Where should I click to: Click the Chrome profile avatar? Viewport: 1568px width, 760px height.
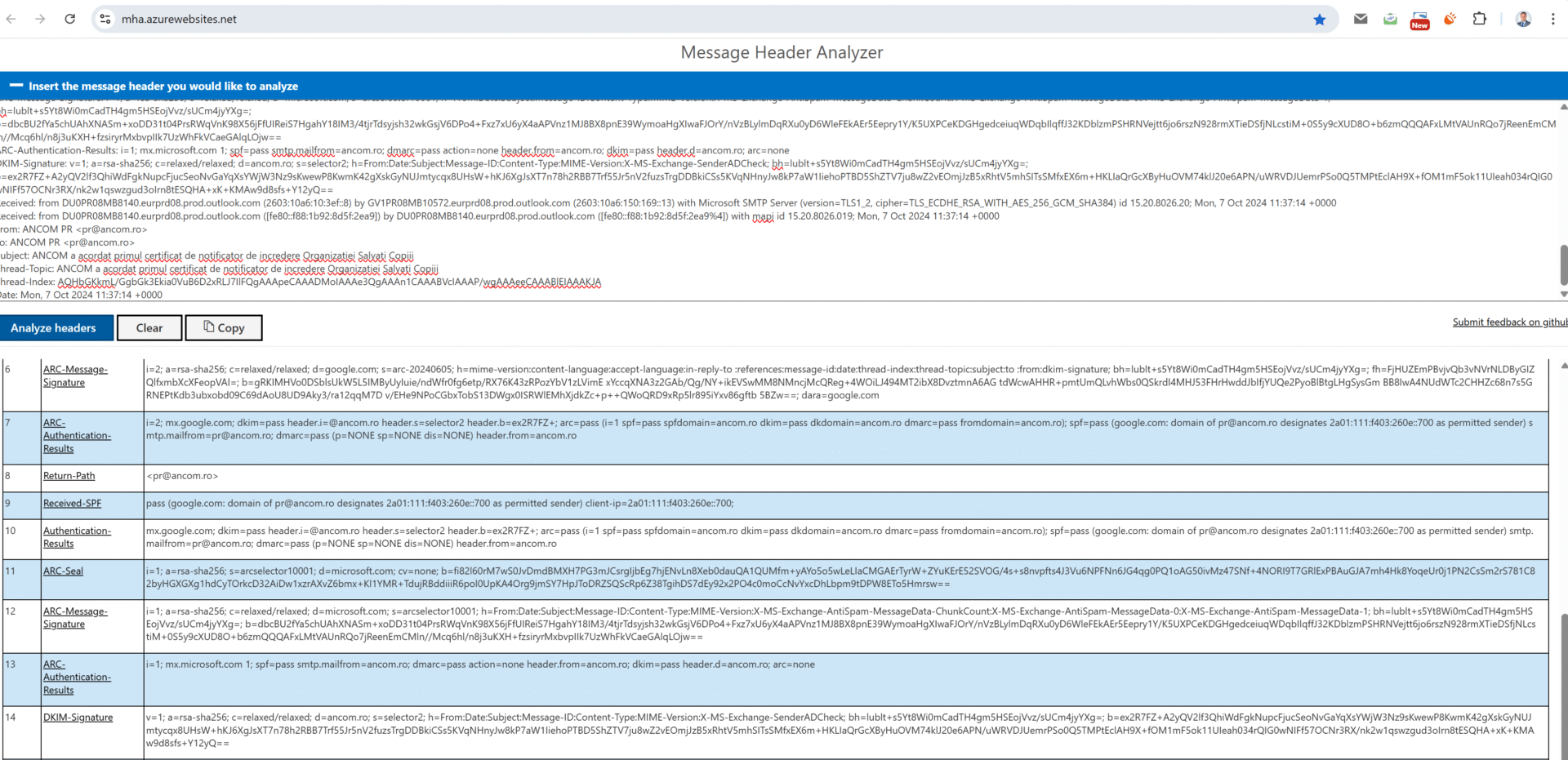pos(1523,19)
